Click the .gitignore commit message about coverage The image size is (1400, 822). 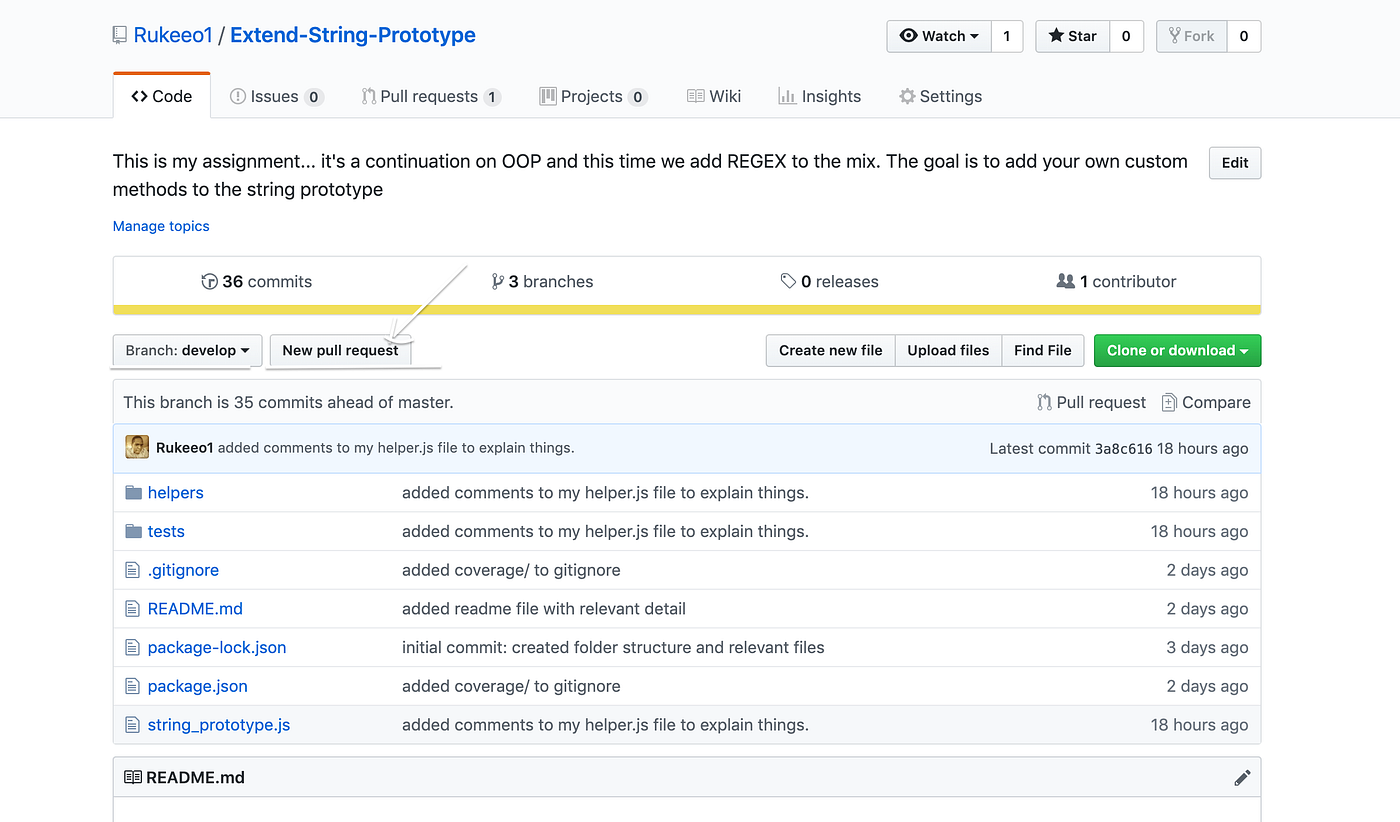click(x=511, y=570)
